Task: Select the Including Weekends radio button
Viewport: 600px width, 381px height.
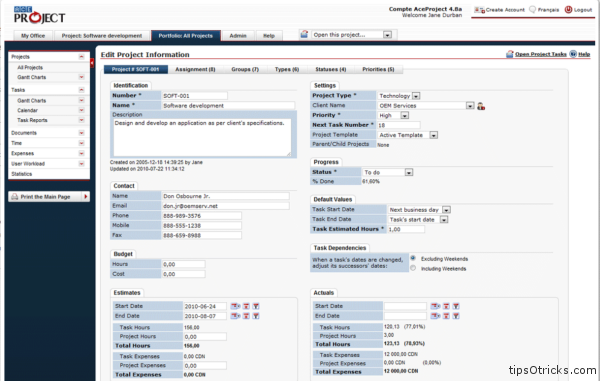Action: click(413, 268)
